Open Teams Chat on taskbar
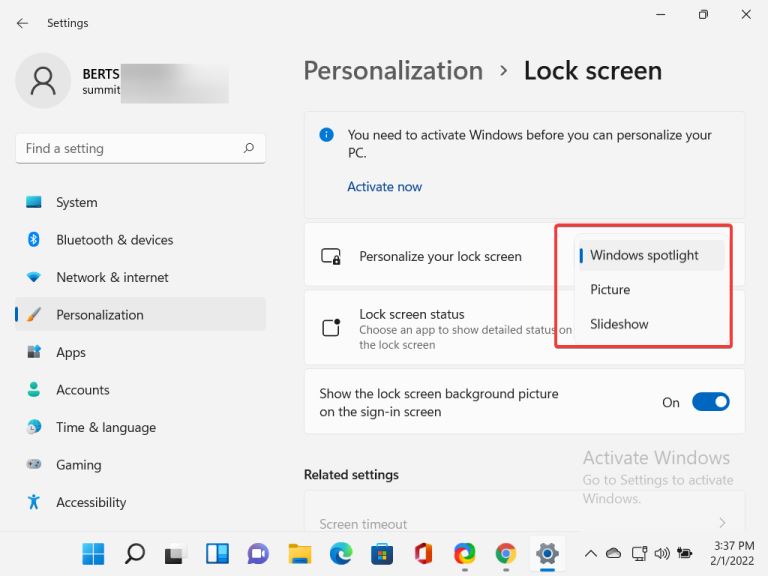Viewport: 768px width, 576px height. (x=258, y=554)
